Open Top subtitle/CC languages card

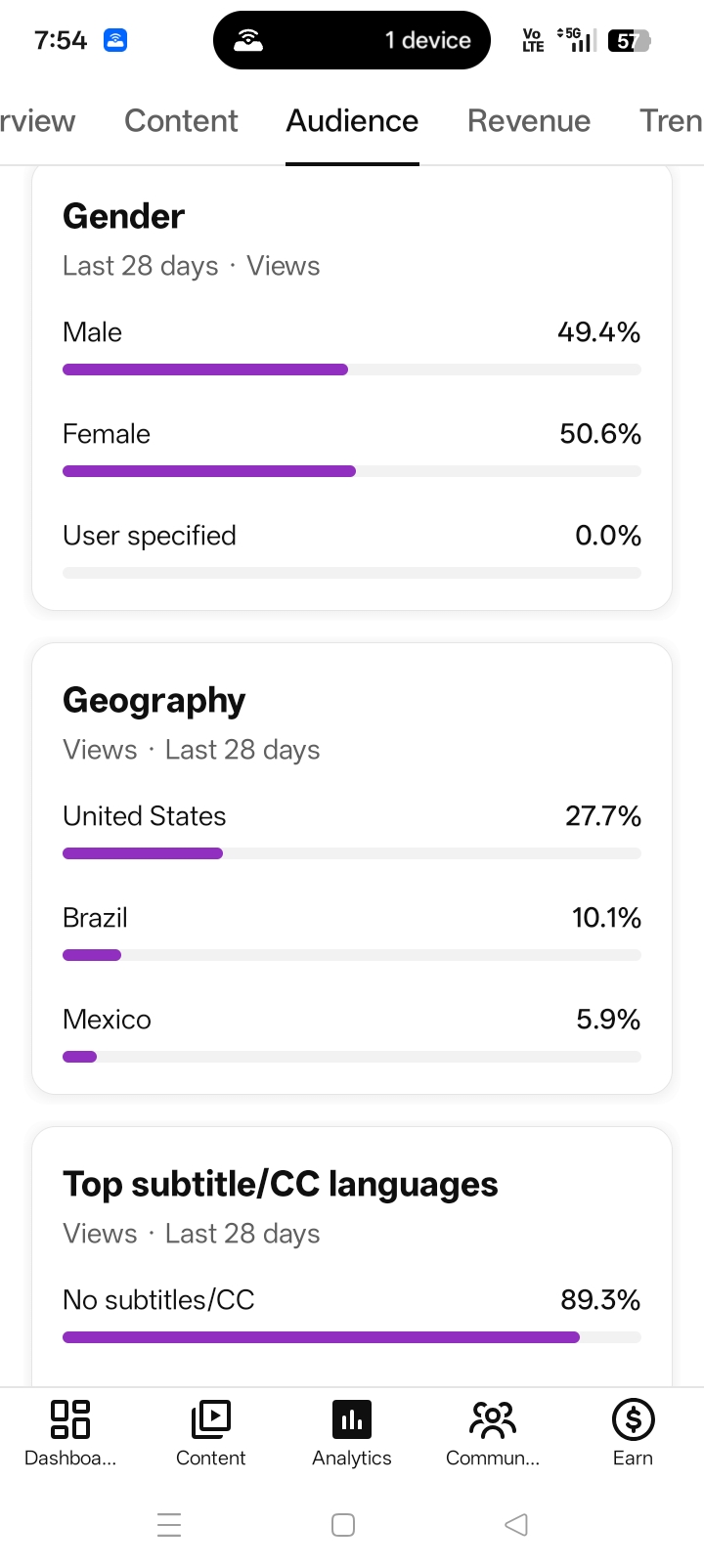281,1184
